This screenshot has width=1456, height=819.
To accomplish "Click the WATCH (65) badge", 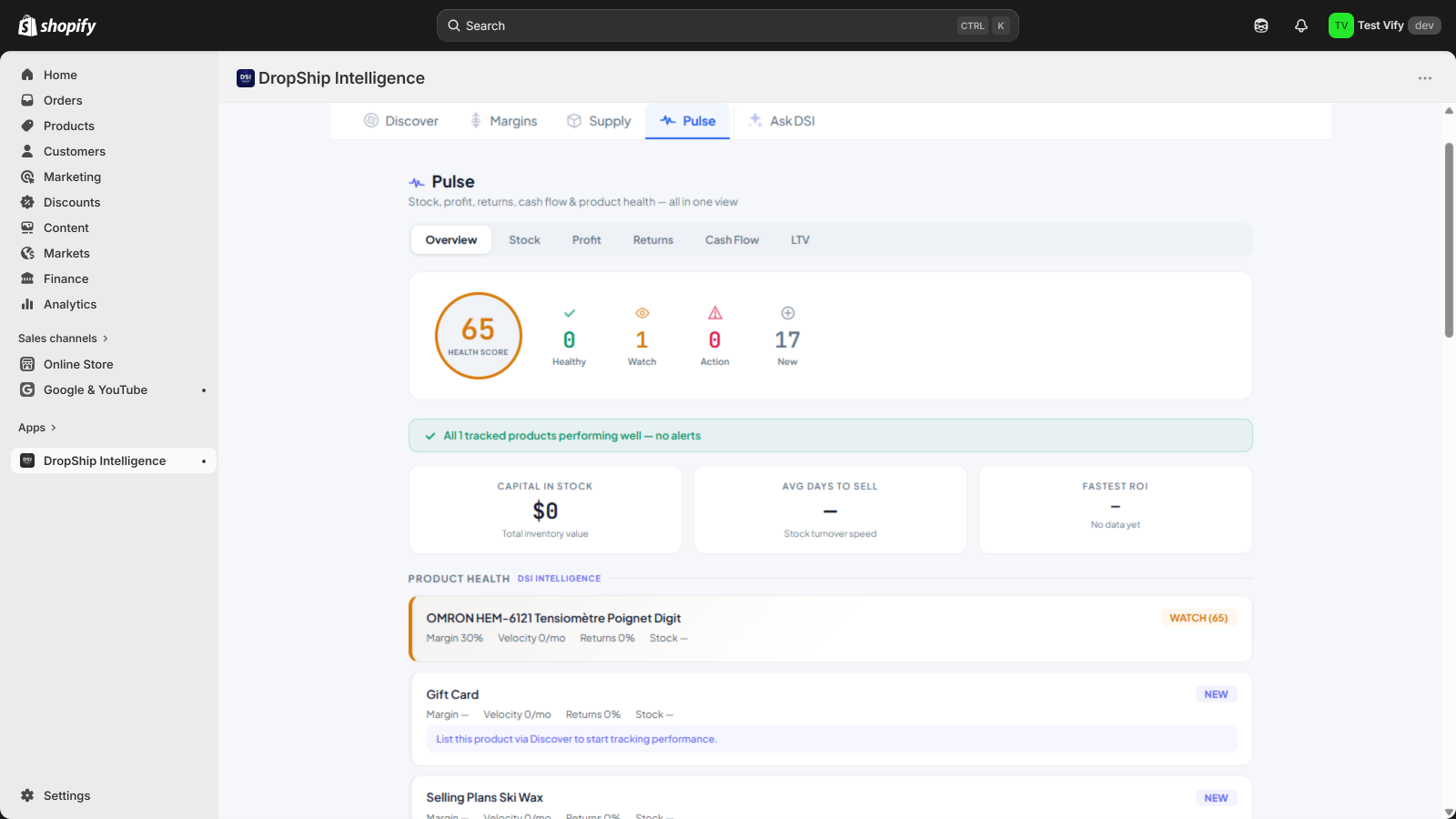I will tap(1198, 618).
